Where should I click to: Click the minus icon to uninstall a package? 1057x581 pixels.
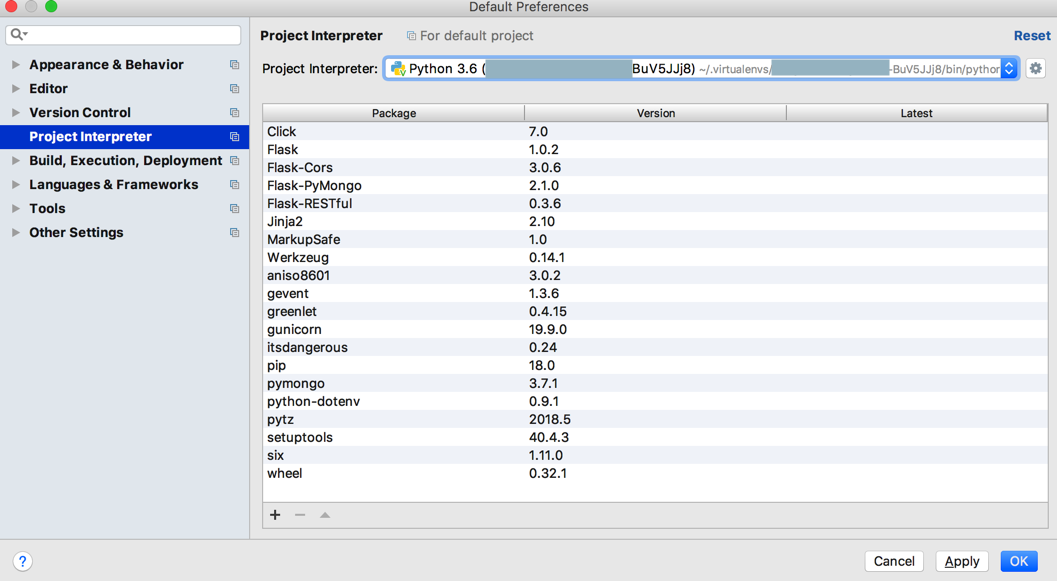click(300, 515)
